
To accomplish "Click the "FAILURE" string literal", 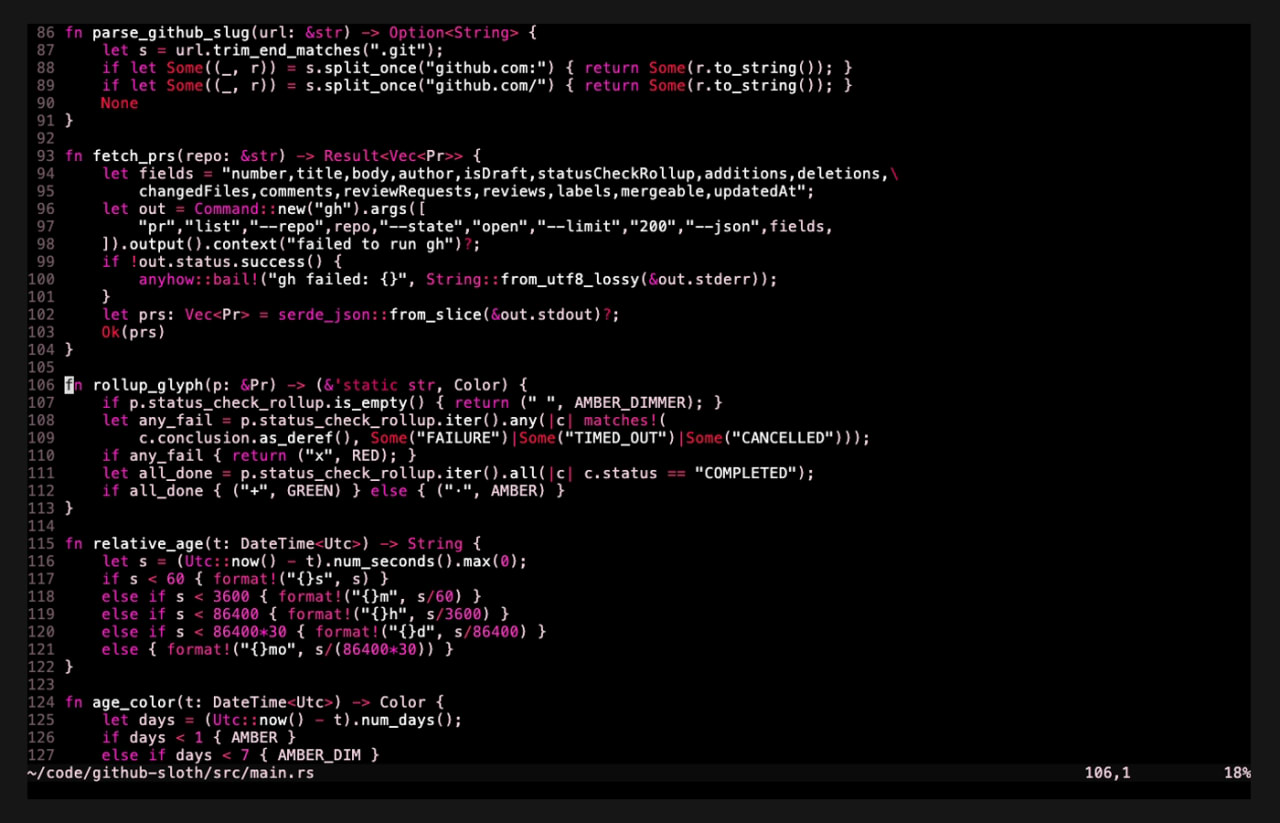I will pyautogui.click(x=460, y=438).
